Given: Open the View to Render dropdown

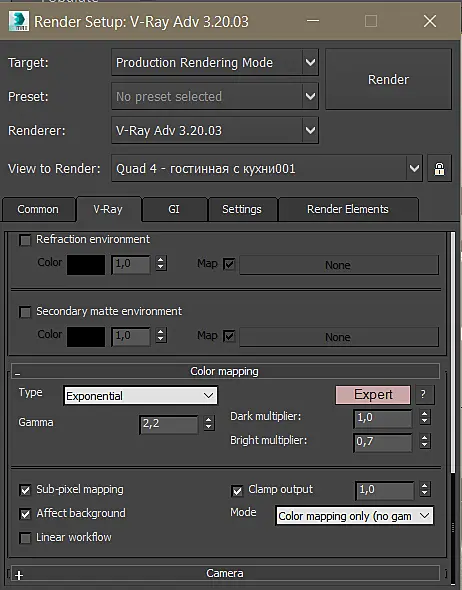Looking at the screenshot, I should 267,169.
